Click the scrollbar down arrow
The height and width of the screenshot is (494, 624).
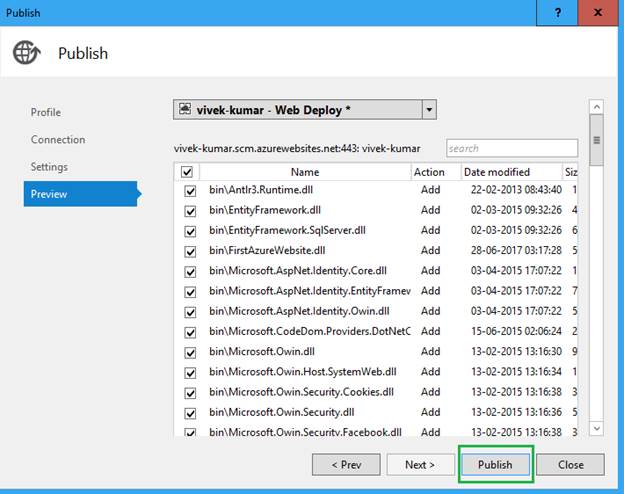coord(596,428)
